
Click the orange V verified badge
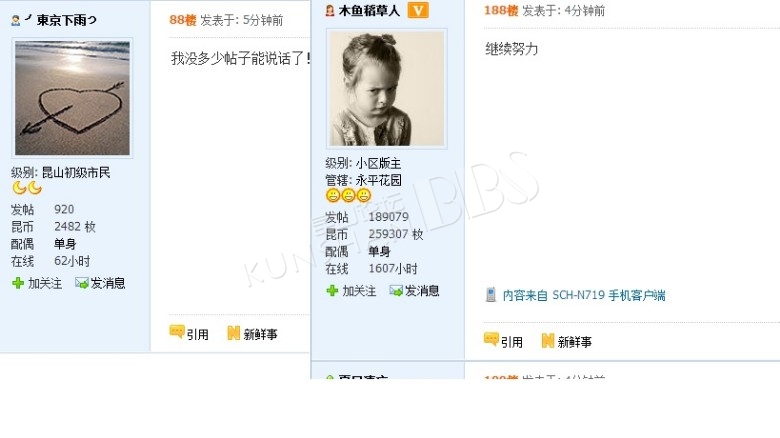point(418,10)
